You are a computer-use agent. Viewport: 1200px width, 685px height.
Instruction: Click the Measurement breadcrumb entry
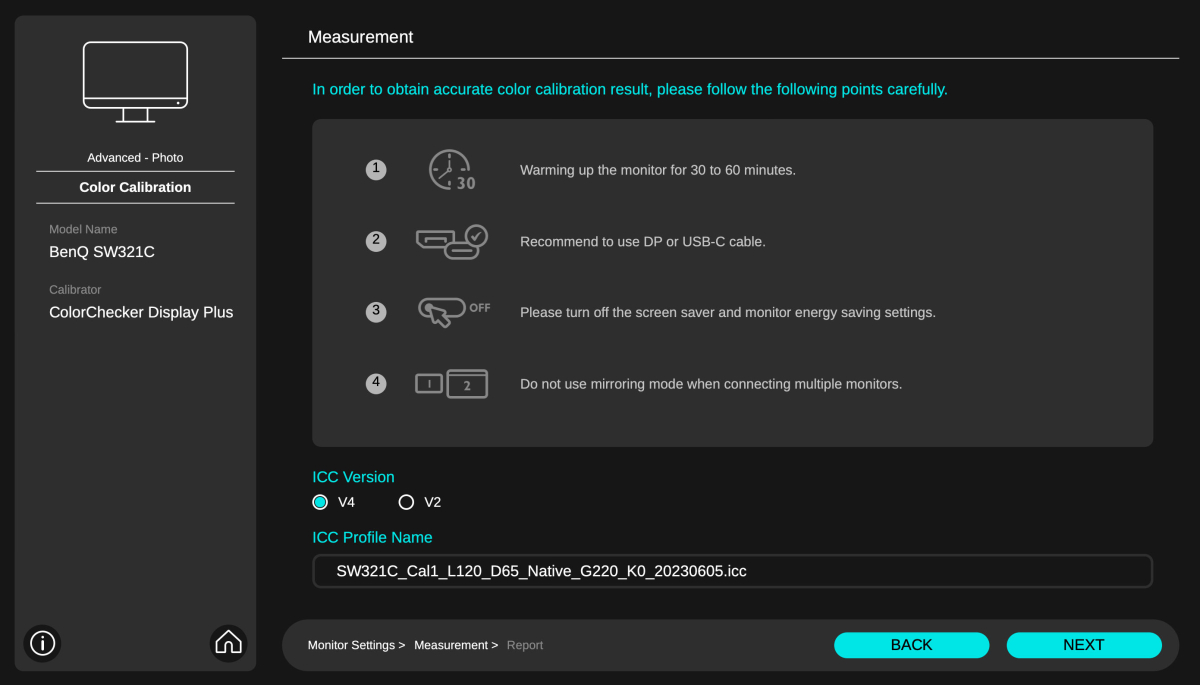(451, 645)
